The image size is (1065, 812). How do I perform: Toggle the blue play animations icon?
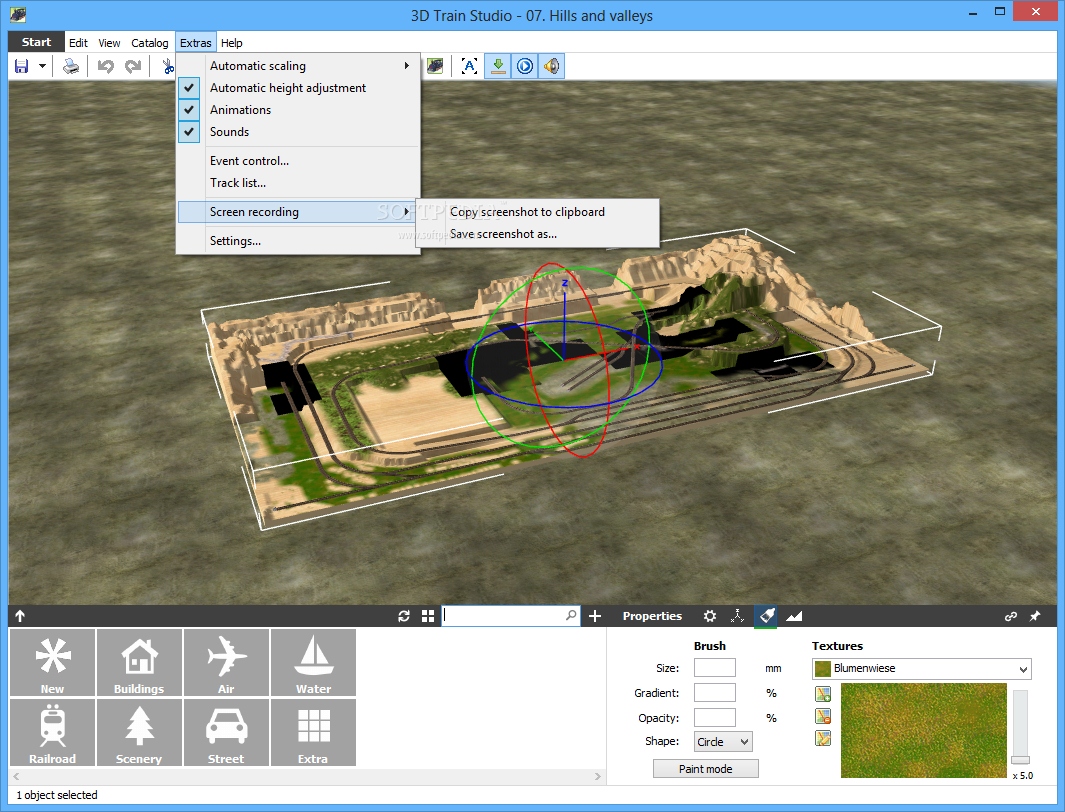point(525,66)
